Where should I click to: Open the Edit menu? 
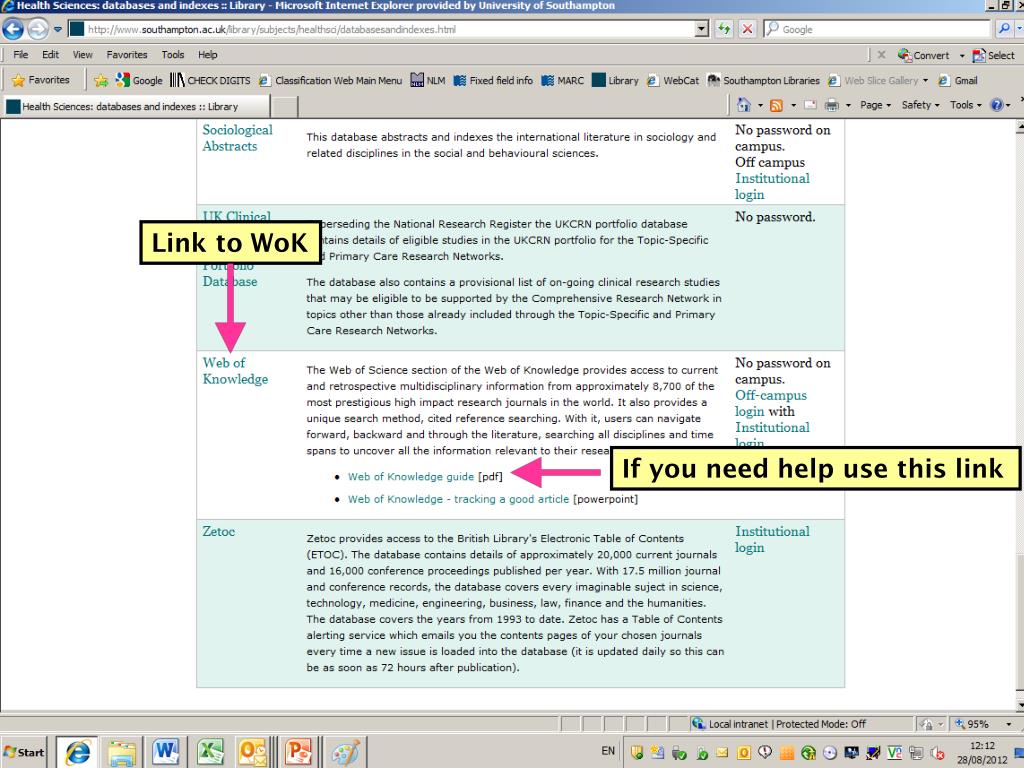[x=50, y=55]
